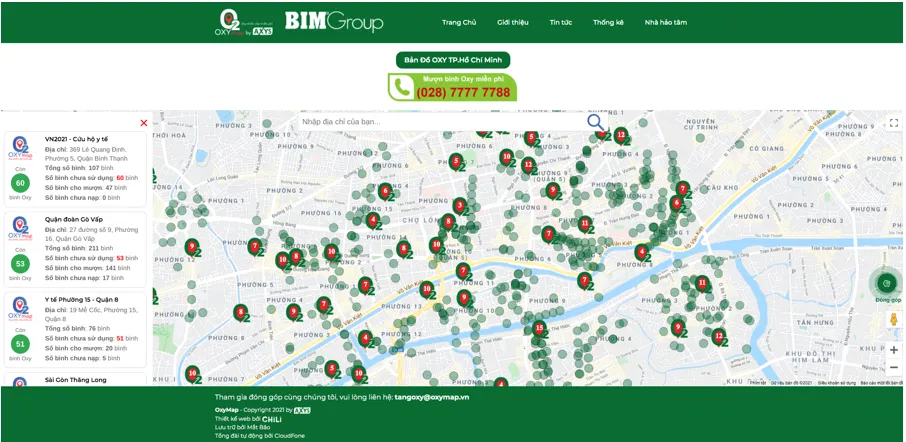
Task: Click the OXY map logo in header
Action: point(243,22)
